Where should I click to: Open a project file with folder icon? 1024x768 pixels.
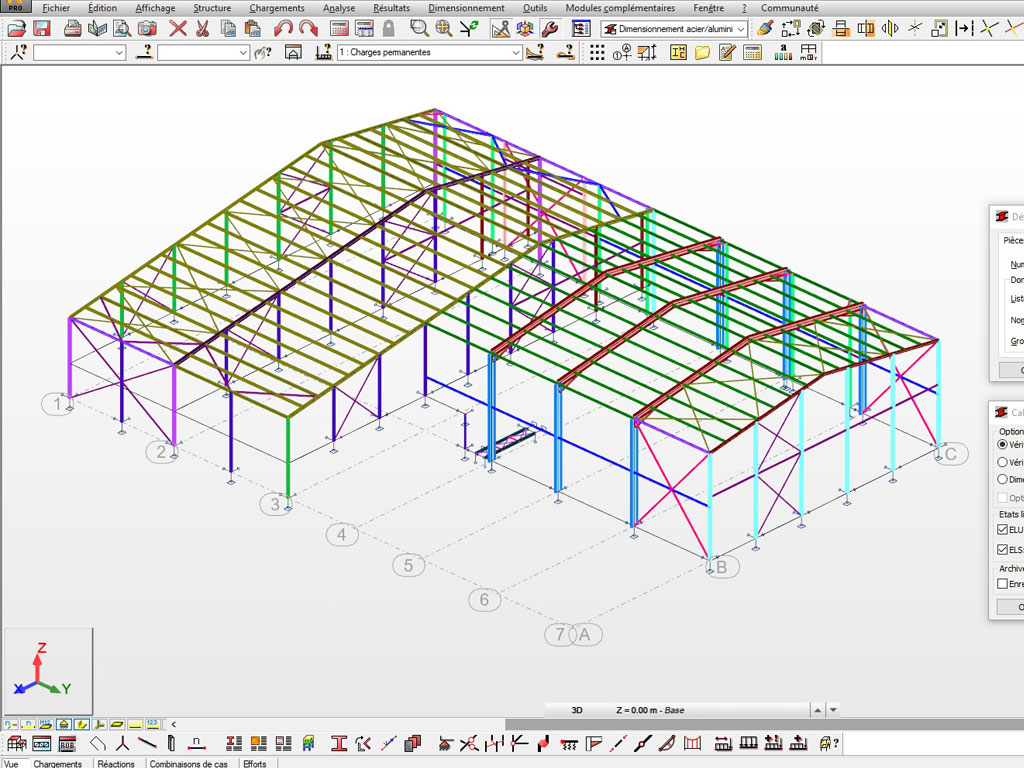tap(16, 28)
